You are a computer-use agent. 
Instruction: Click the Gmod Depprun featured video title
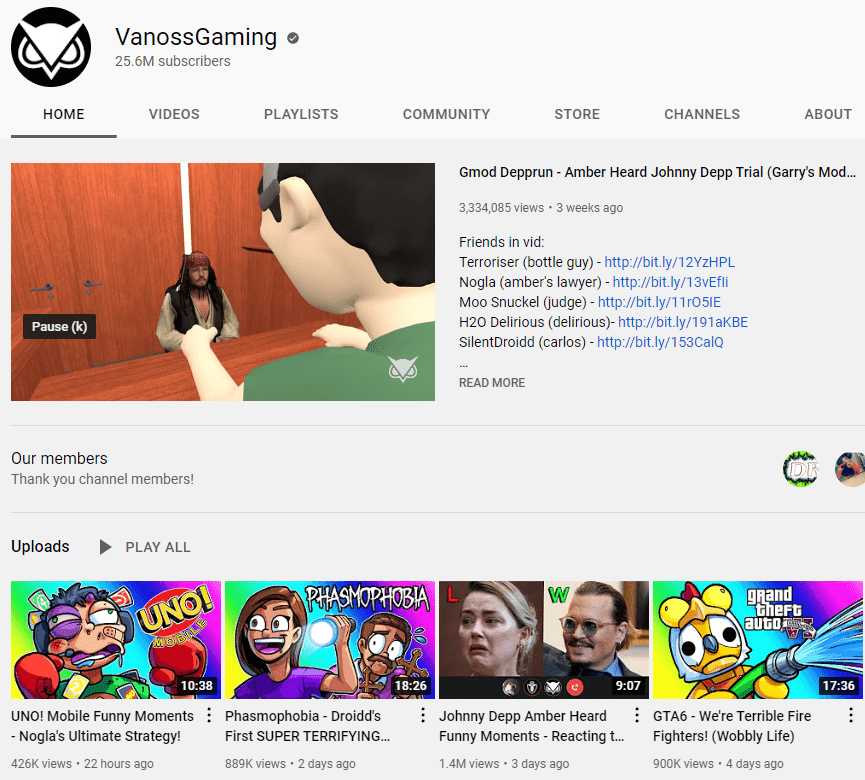[658, 172]
